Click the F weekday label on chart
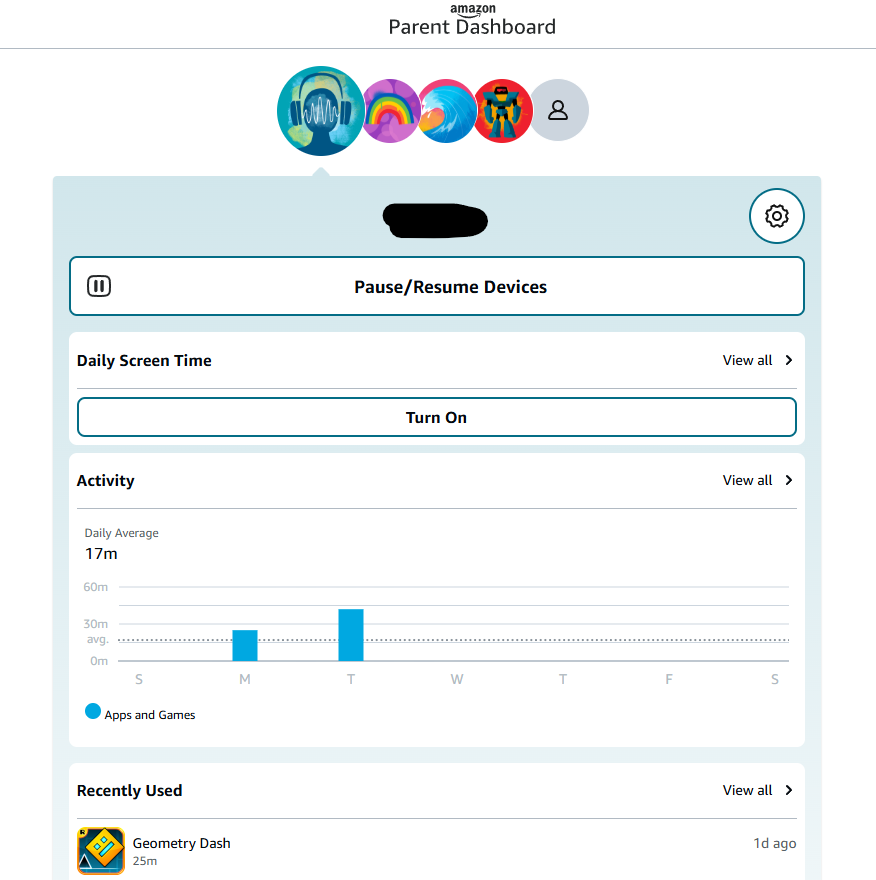Viewport: 876px width, 880px height. [669, 680]
